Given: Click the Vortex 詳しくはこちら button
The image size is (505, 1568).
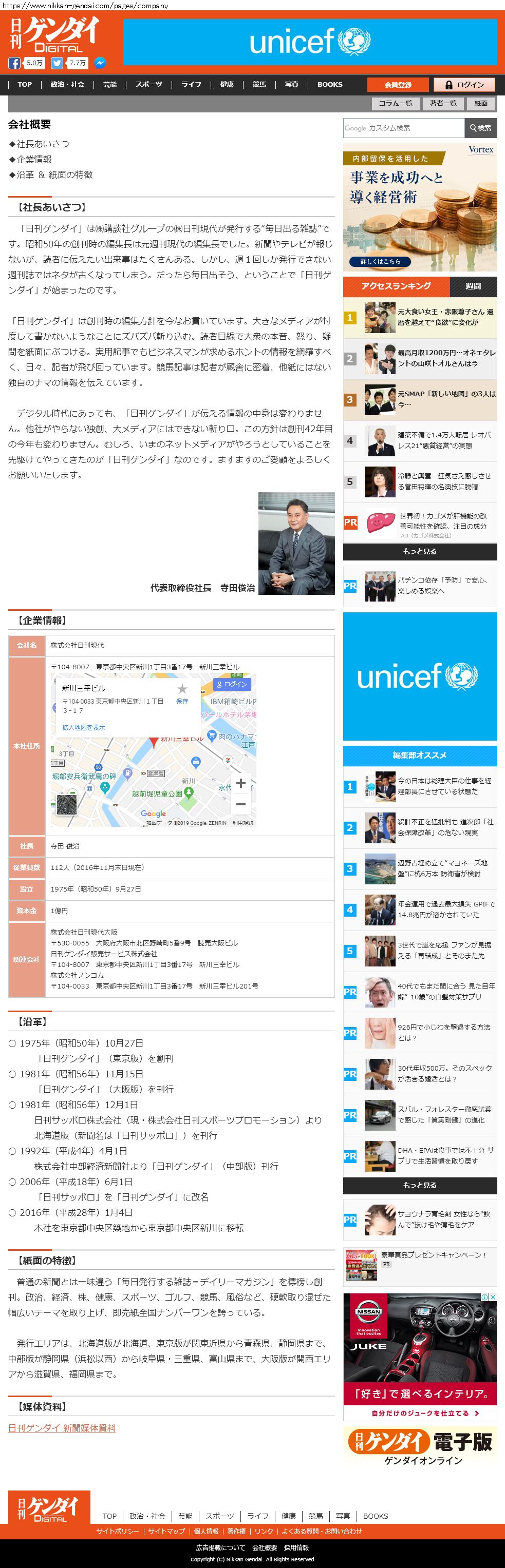Looking at the screenshot, I should coord(381,261).
